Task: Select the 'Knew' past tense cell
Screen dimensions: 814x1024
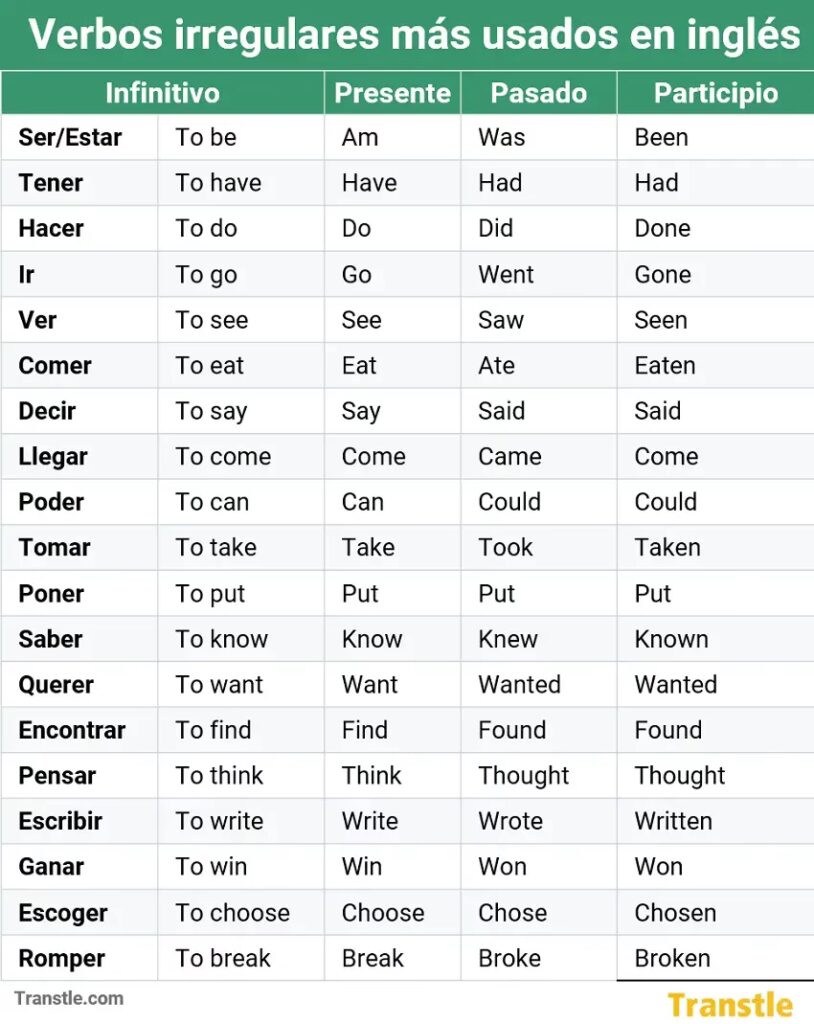Action: click(508, 639)
